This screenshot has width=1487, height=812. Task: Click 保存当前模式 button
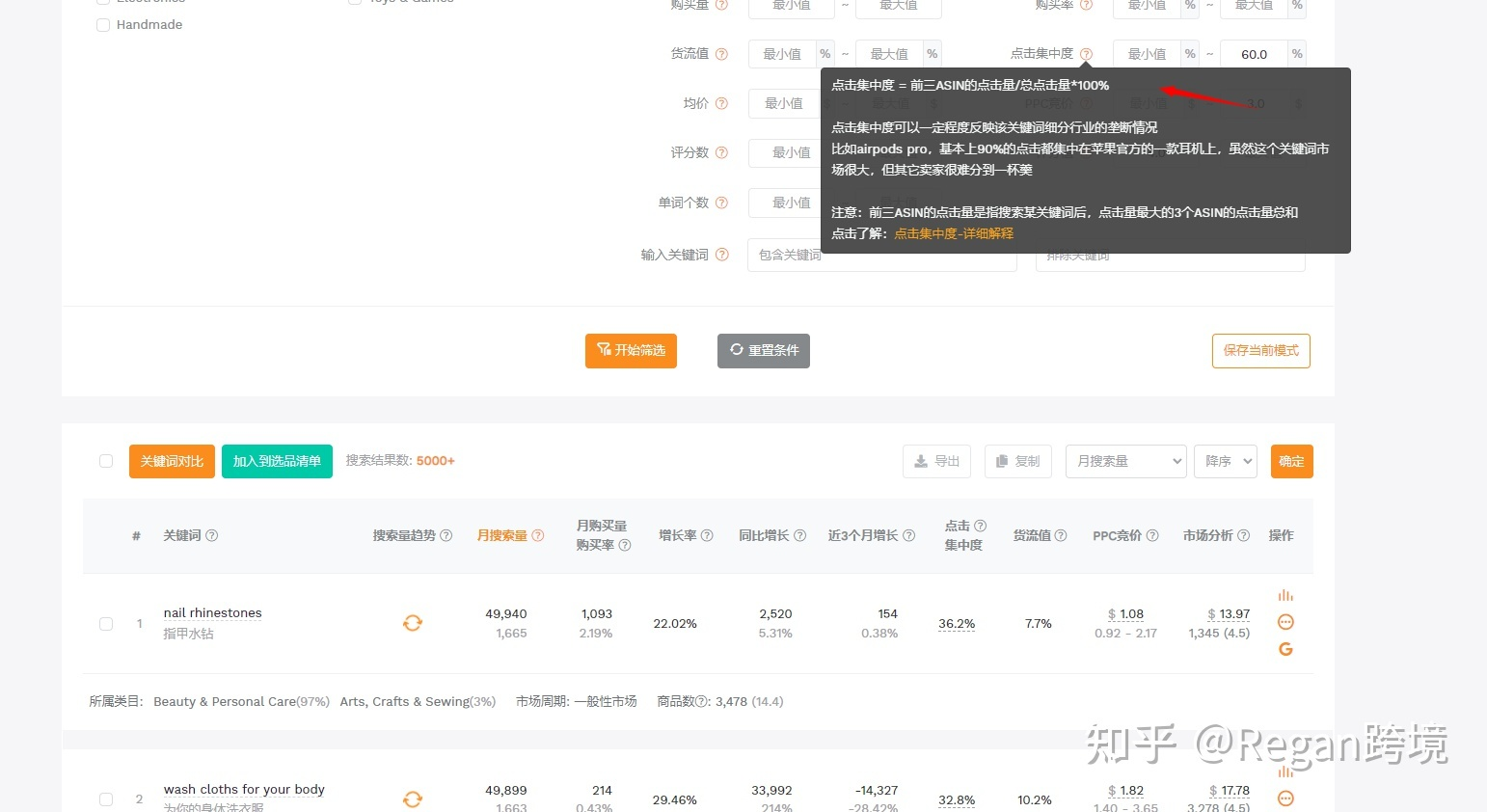pyautogui.click(x=1260, y=351)
